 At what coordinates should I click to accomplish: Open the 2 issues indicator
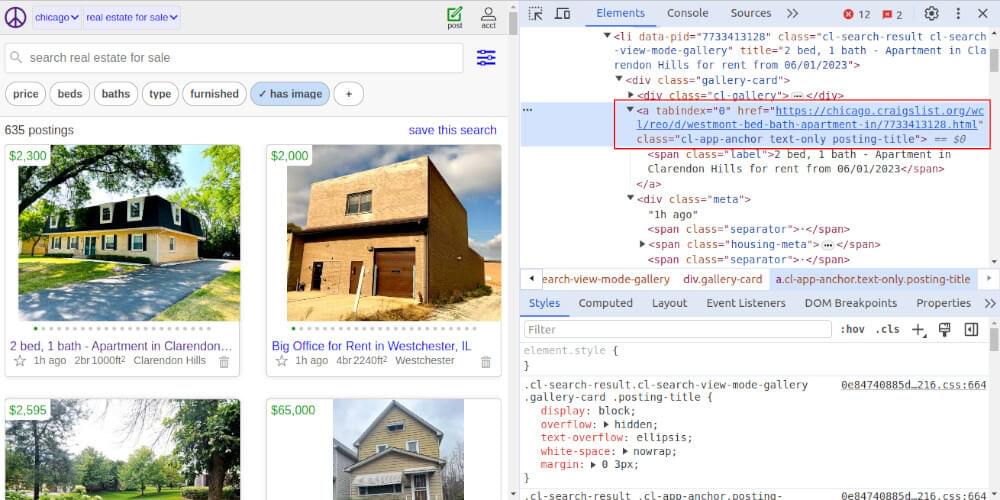coord(892,14)
